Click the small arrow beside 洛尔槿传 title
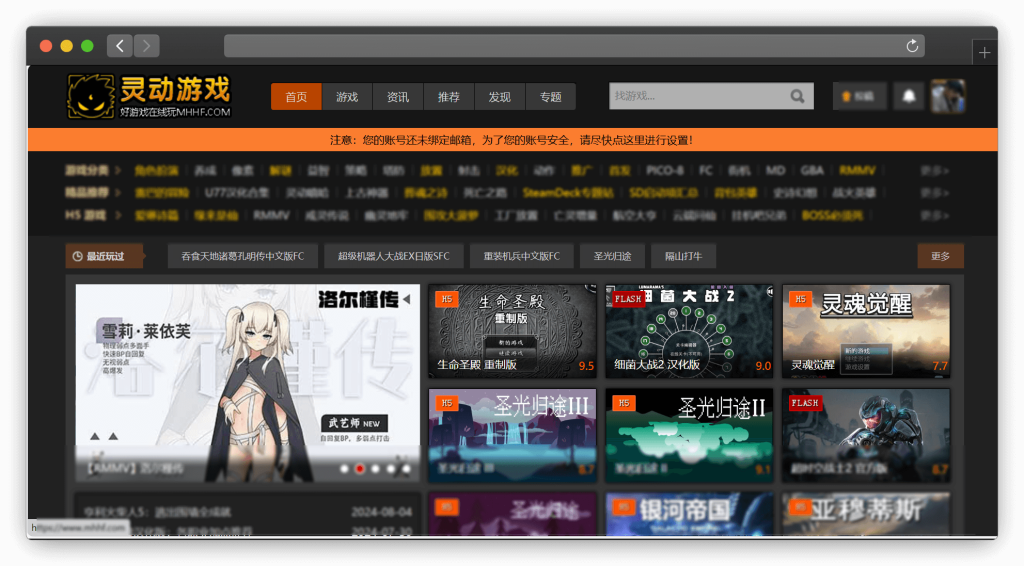 407,299
